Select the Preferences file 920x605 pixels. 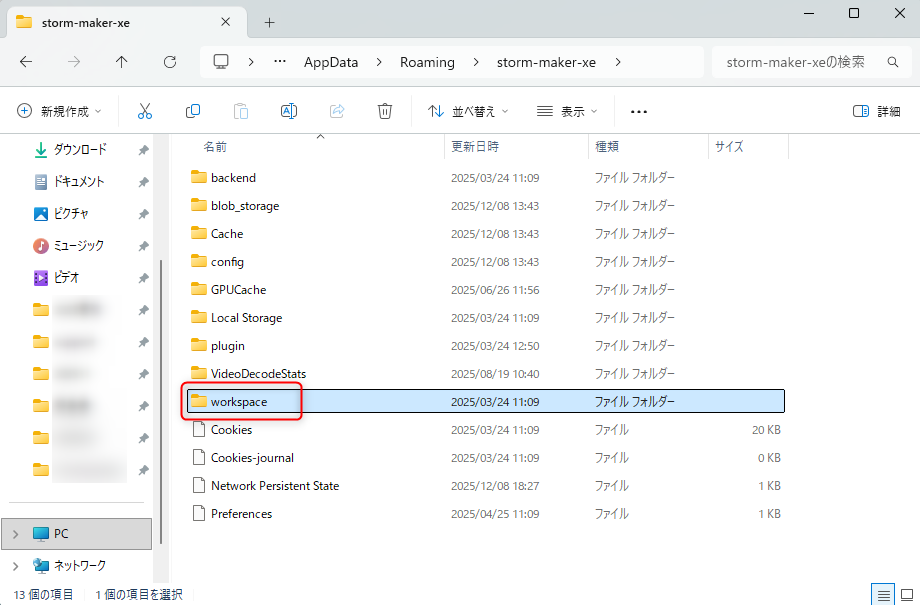pyautogui.click(x=241, y=514)
